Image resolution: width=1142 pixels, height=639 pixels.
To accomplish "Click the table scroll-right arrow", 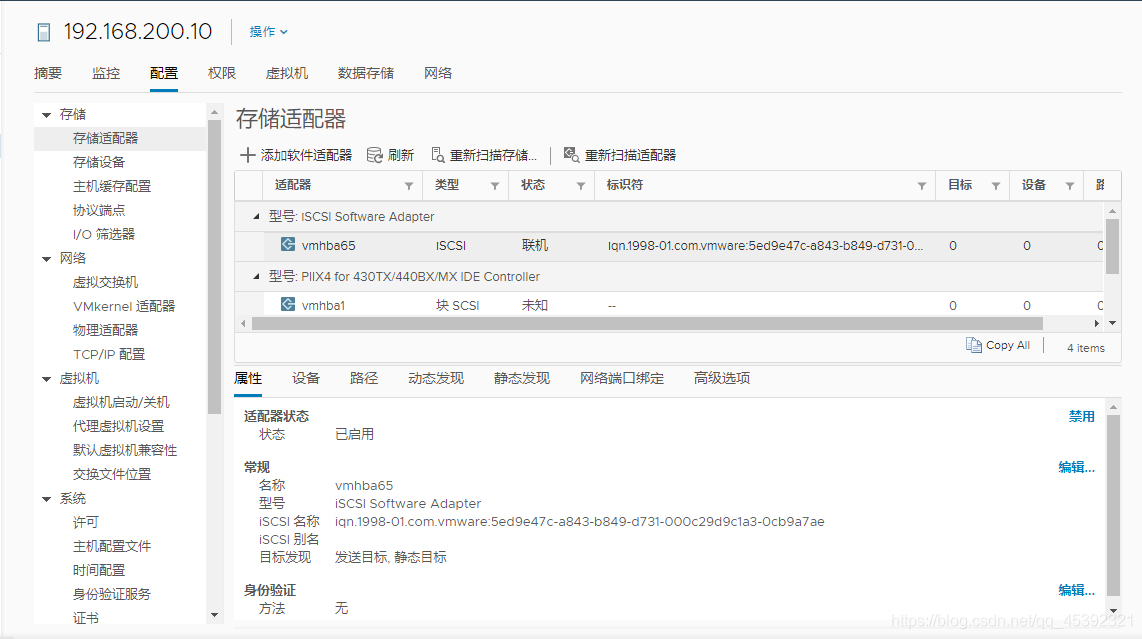I will (x=1097, y=324).
